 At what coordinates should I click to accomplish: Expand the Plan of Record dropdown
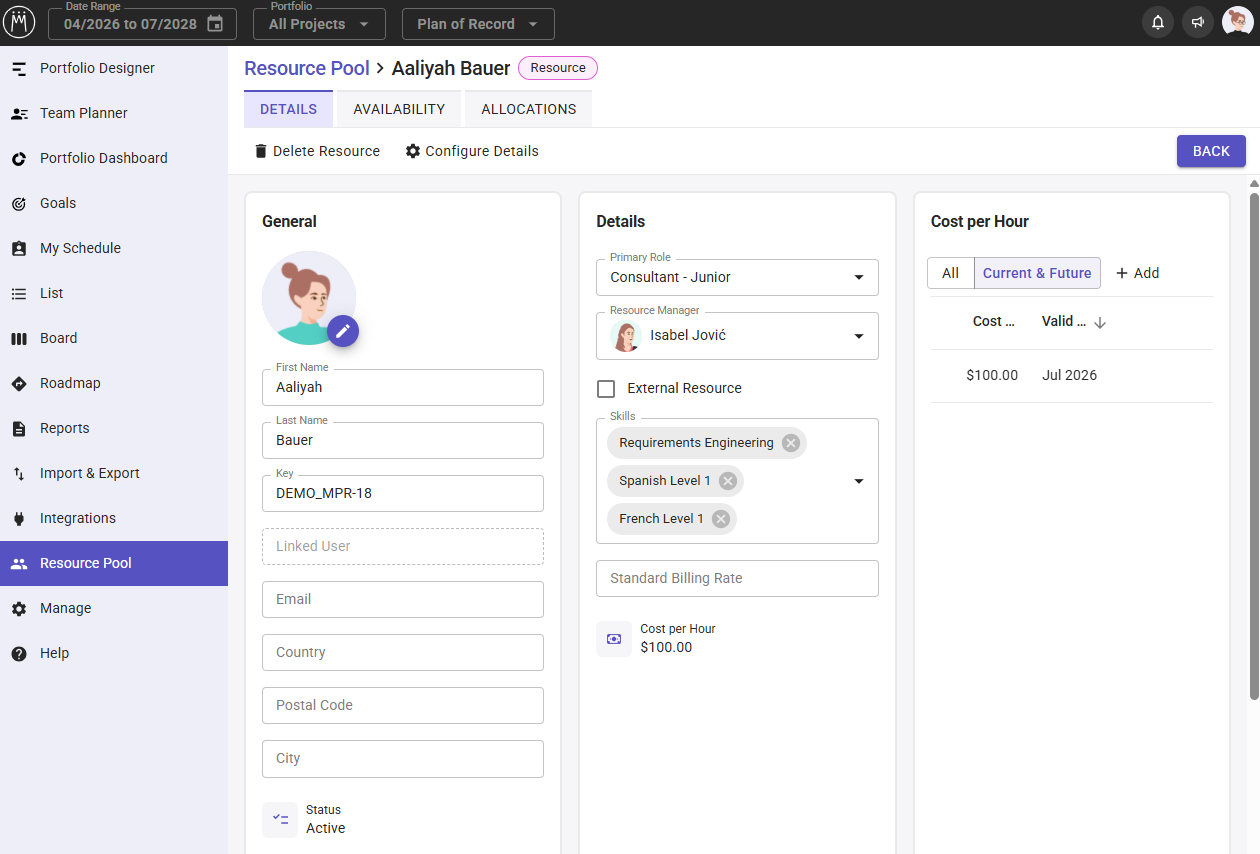478,24
